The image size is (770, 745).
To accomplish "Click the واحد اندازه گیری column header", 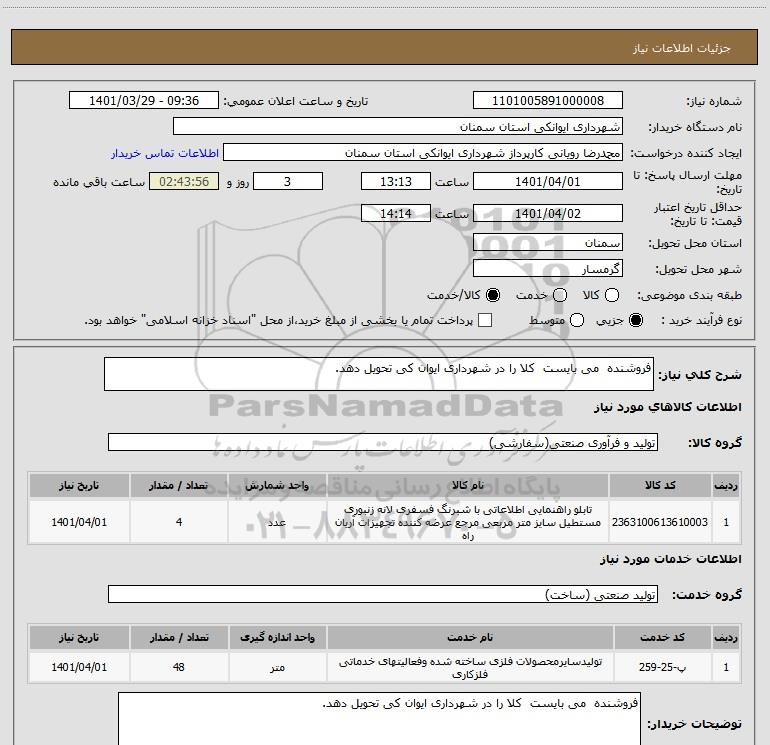I will coord(277,637).
